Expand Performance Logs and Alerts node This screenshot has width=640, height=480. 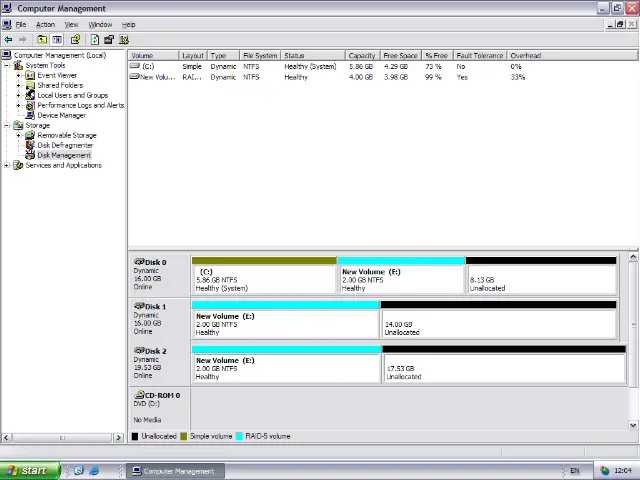tap(18, 105)
